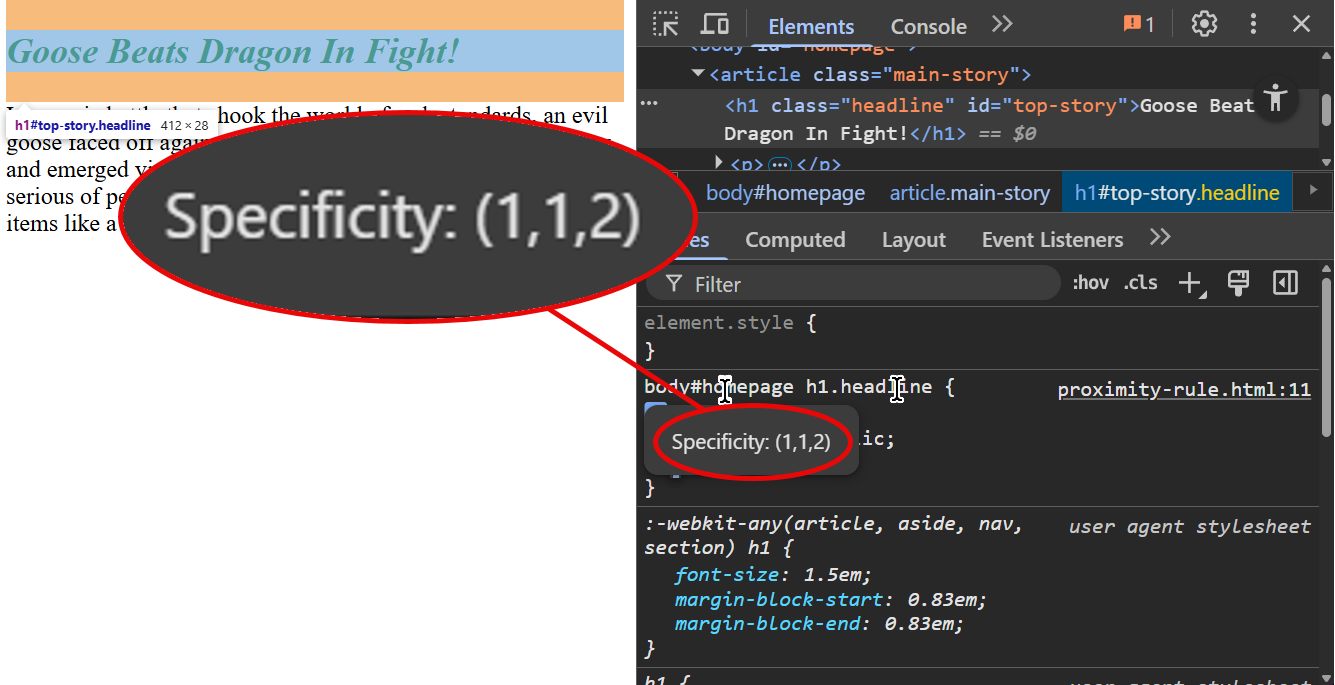This screenshot has width=1335, height=685.
Task: Click inside the styles Filter field
Action: click(x=860, y=284)
